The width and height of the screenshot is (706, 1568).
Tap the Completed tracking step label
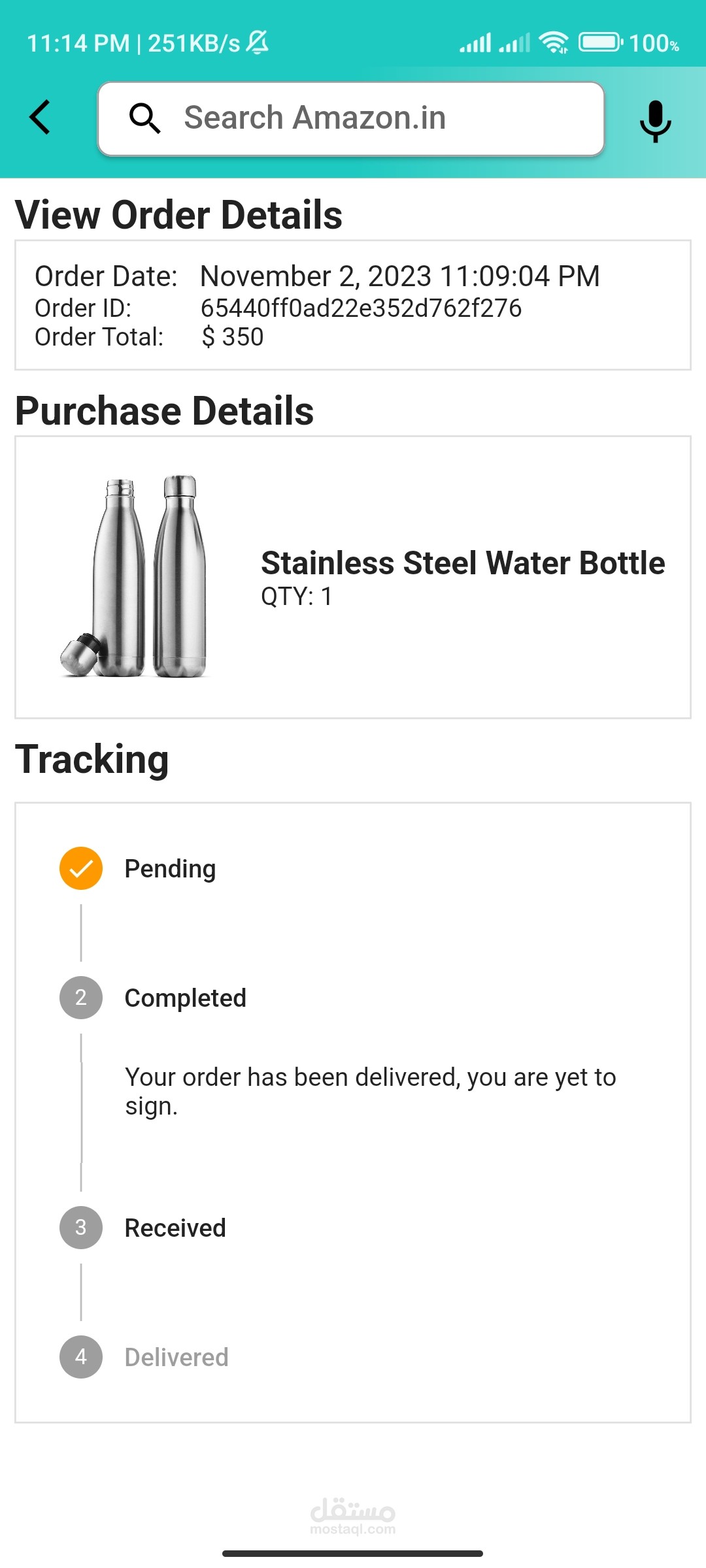[x=186, y=998]
